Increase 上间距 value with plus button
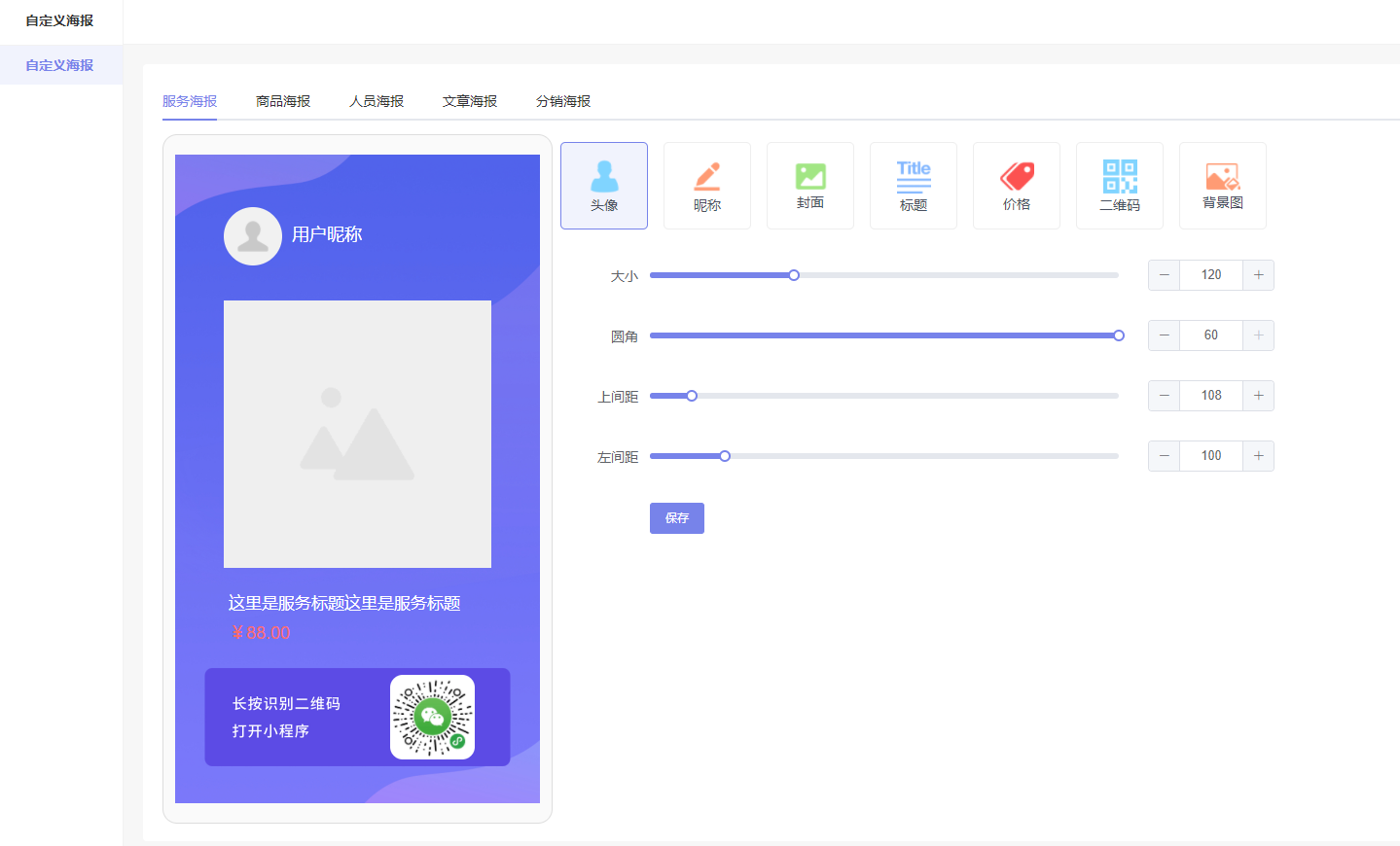 pyautogui.click(x=1258, y=396)
